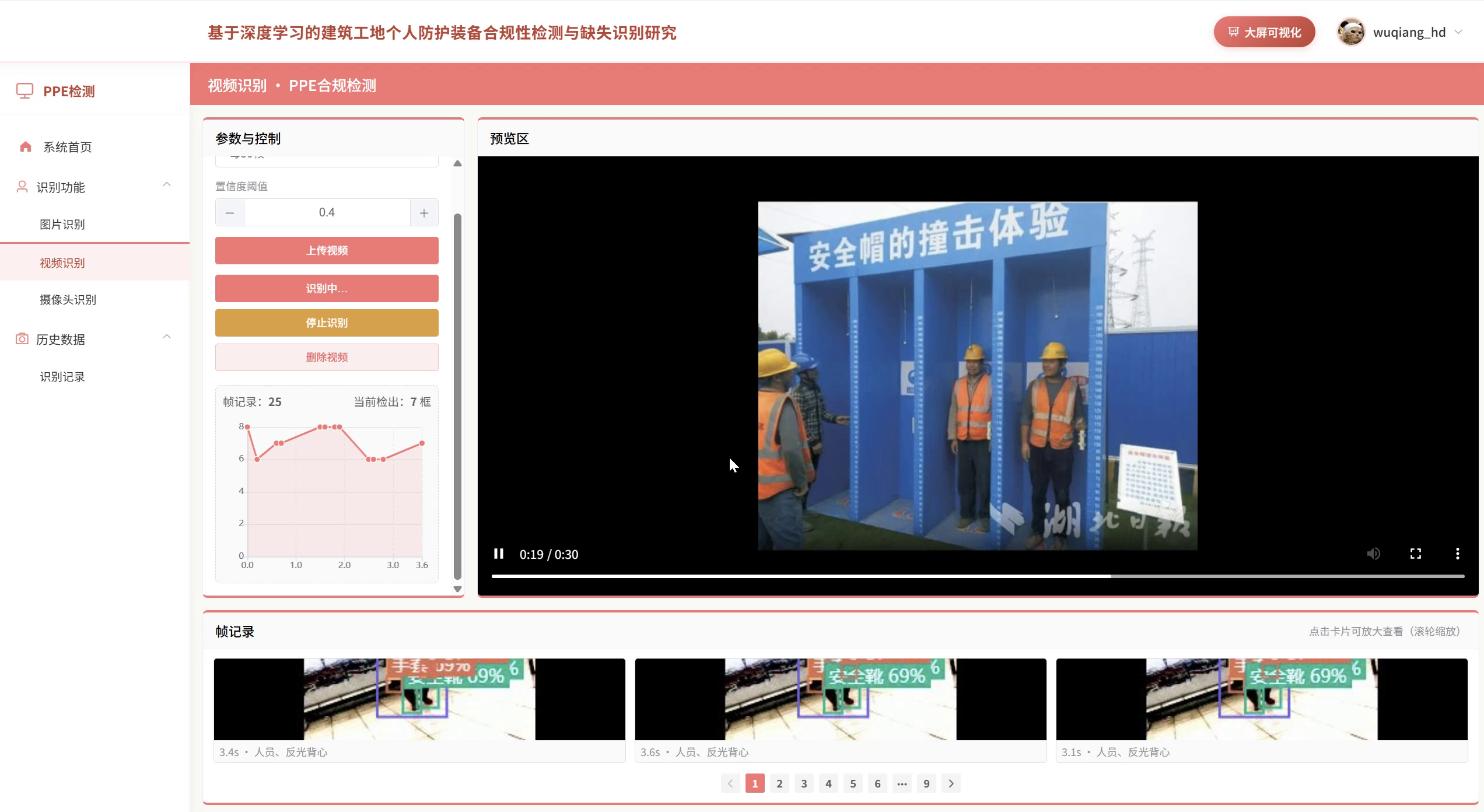Select 视频识别 in the sidebar

[95, 262]
